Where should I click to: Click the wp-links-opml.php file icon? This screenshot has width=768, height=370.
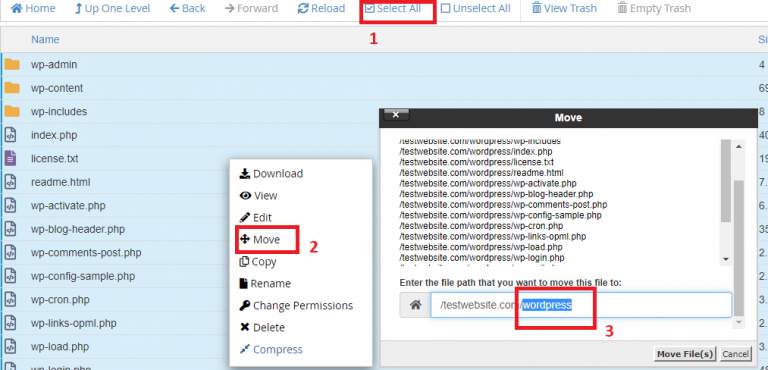click(x=10, y=323)
